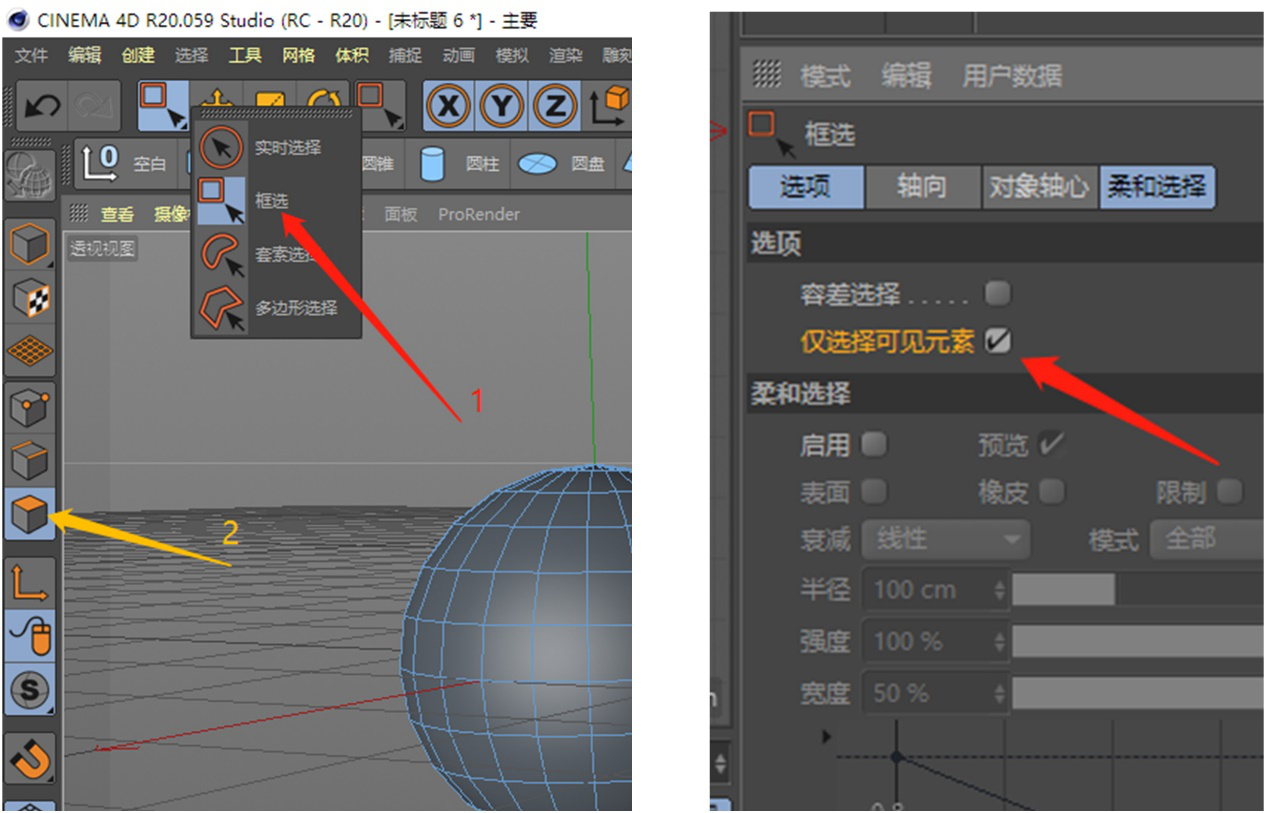This screenshot has width=1266, height=813.
Task: Tick the soft selection 启用 checkbox
Action: (874, 444)
